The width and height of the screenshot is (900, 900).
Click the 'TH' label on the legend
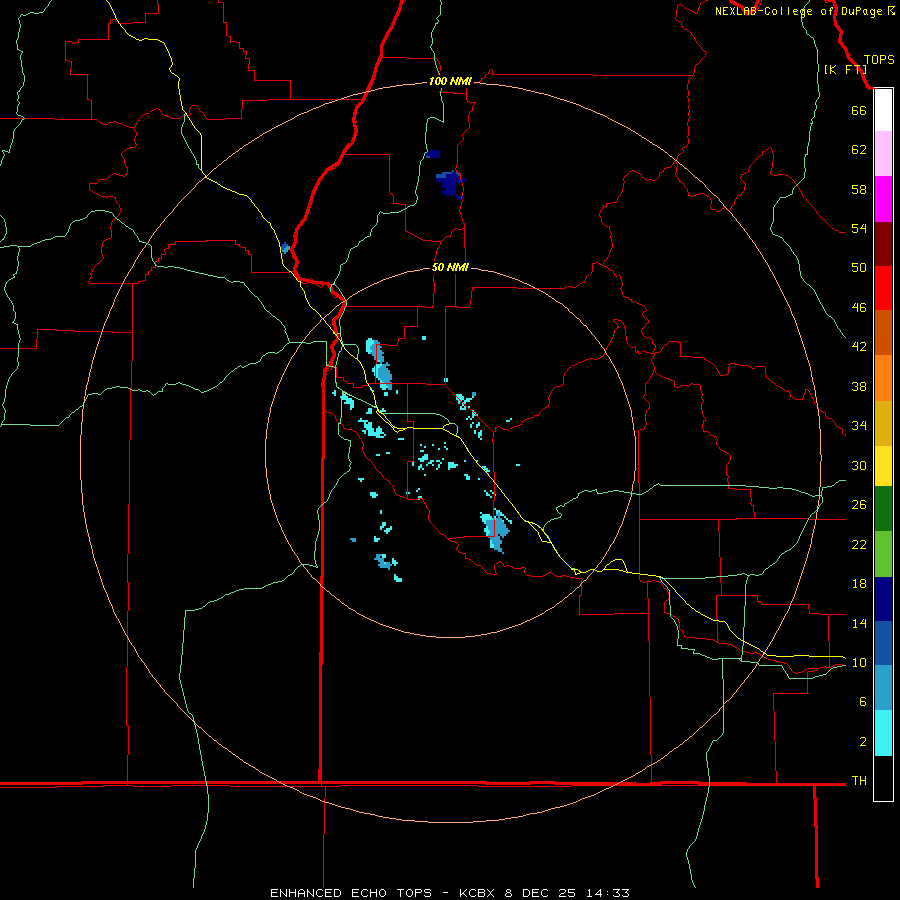859,780
